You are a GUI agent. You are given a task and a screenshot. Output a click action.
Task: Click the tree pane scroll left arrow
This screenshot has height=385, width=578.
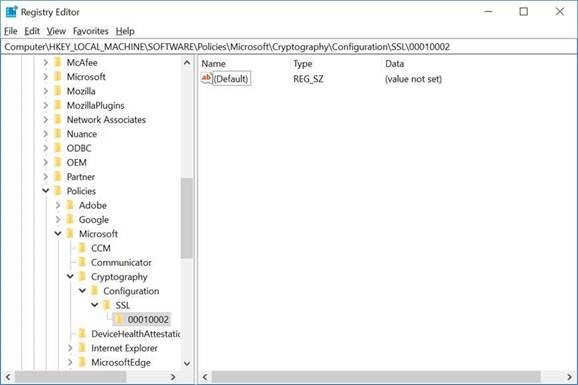pos(7,377)
